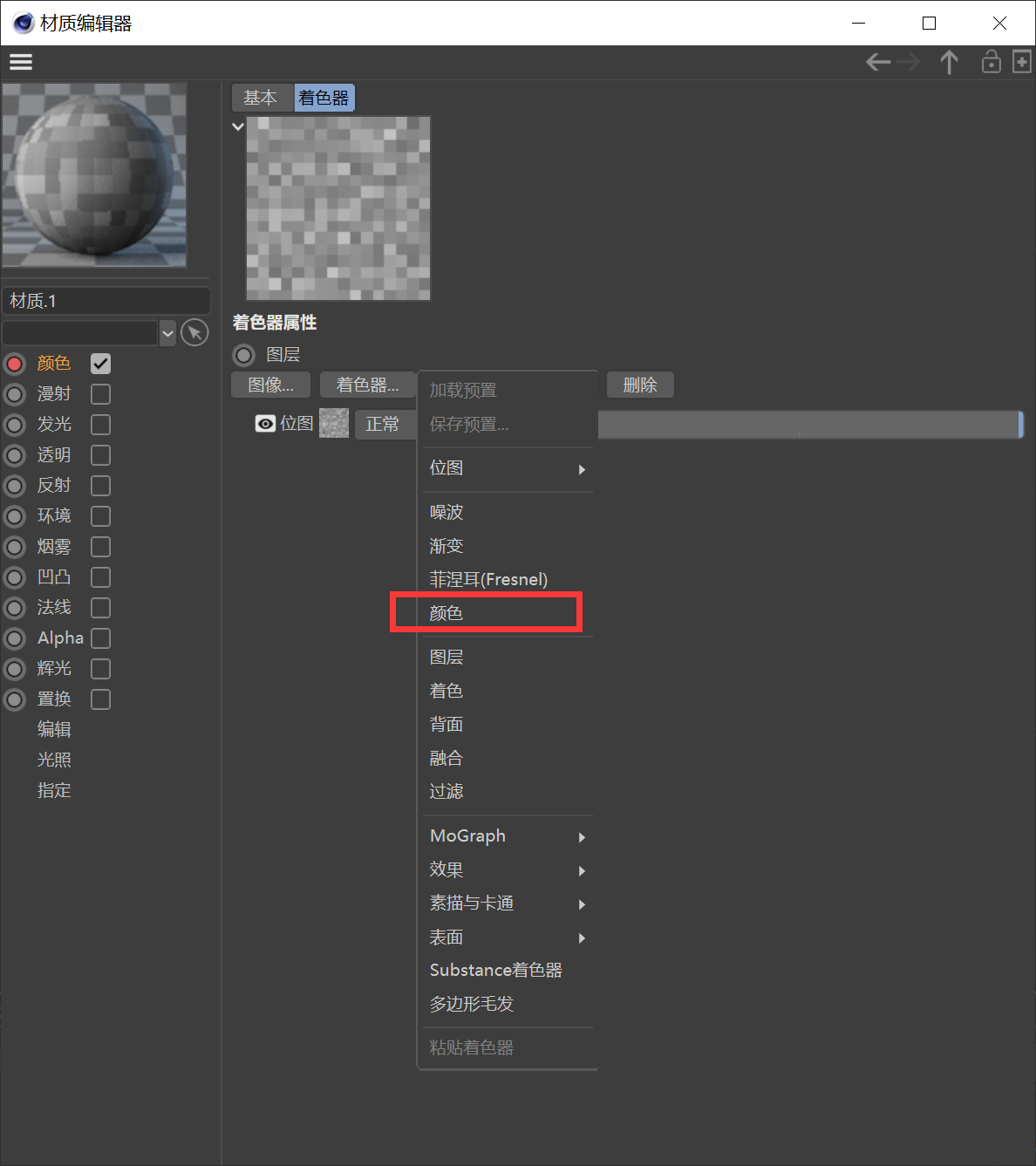1036x1166 pixels.
Task: Click the back arrow navigation icon
Action: (x=877, y=62)
